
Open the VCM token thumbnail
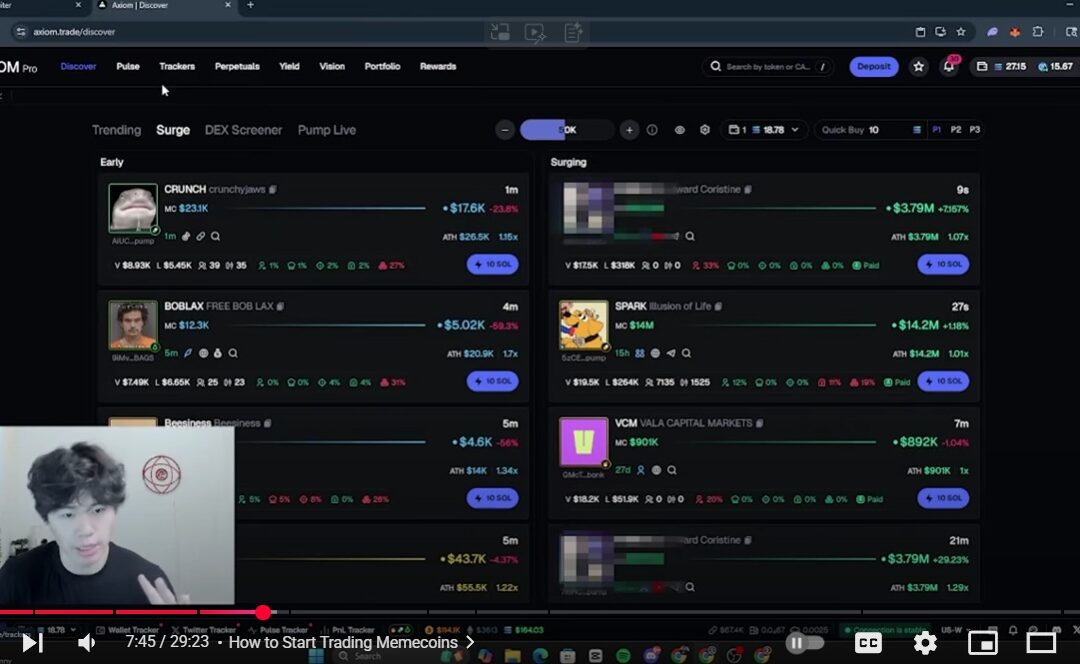(583, 442)
